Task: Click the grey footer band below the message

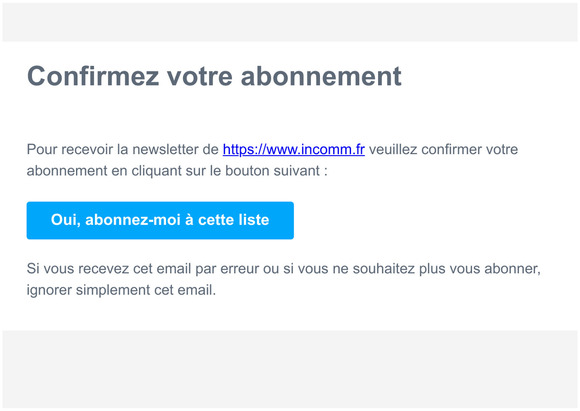Action: coord(290,369)
